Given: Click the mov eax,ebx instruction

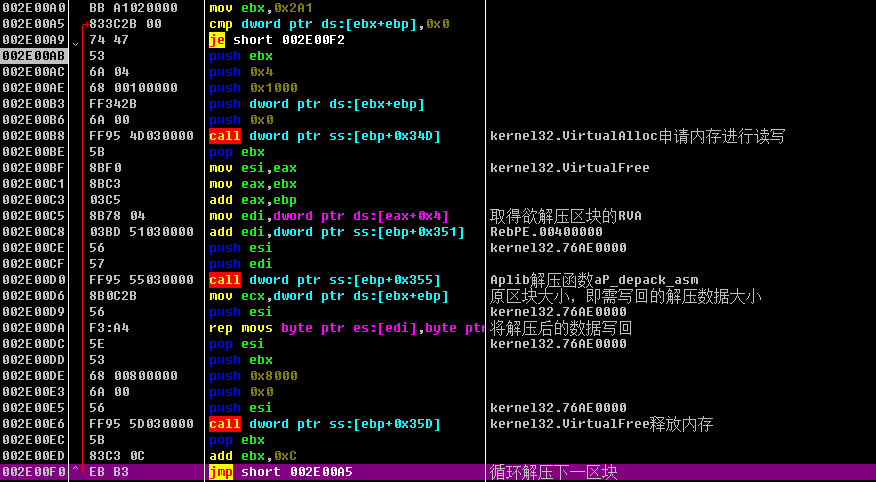Looking at the screenshot, I should pos(253,184).
